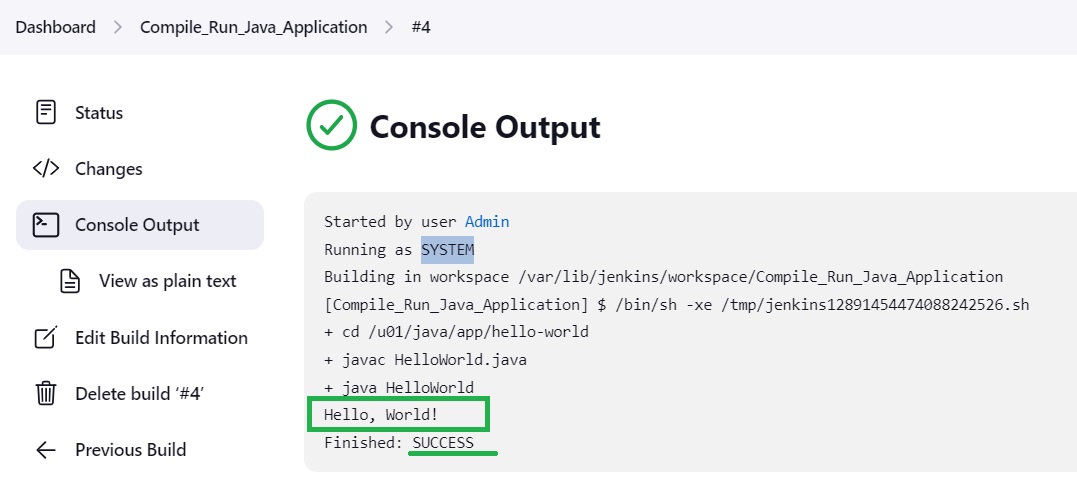The width and height of the screenshot is (1077, 497).
Task: Click the Changes code-brackets icon
Action: (x=45, y=169)
